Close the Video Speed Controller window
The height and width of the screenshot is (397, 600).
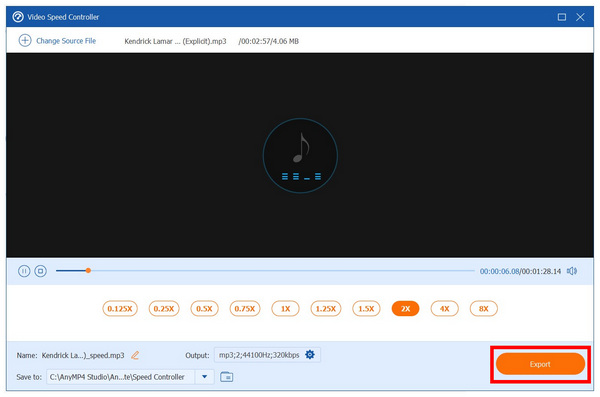(580, 17)
